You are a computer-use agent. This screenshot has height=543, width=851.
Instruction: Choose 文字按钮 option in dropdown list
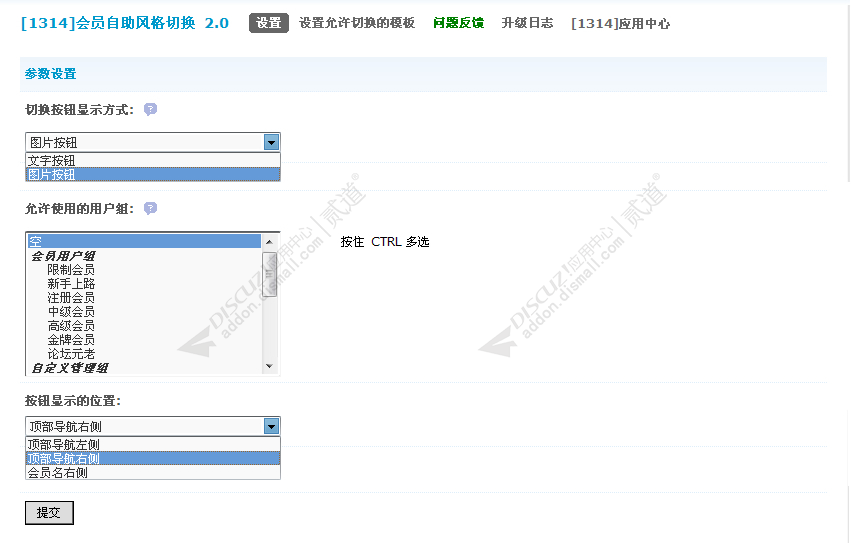pos(153,160)
